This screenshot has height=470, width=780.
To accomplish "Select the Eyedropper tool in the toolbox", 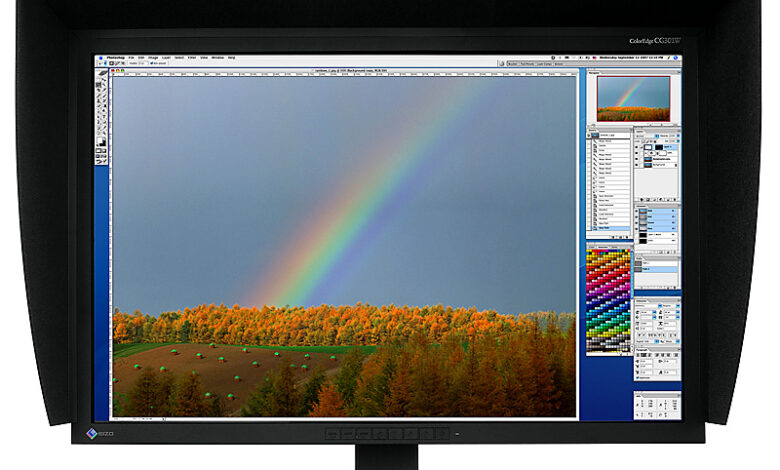I will (104, 127).
